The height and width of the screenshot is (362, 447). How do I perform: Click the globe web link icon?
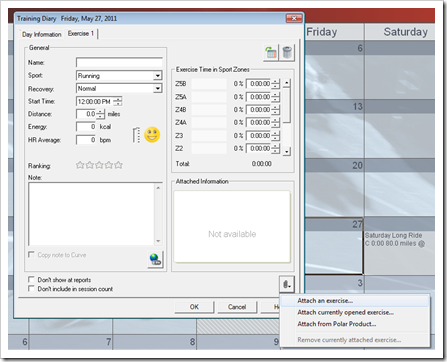pyautogui.click(x=155, y=259)
